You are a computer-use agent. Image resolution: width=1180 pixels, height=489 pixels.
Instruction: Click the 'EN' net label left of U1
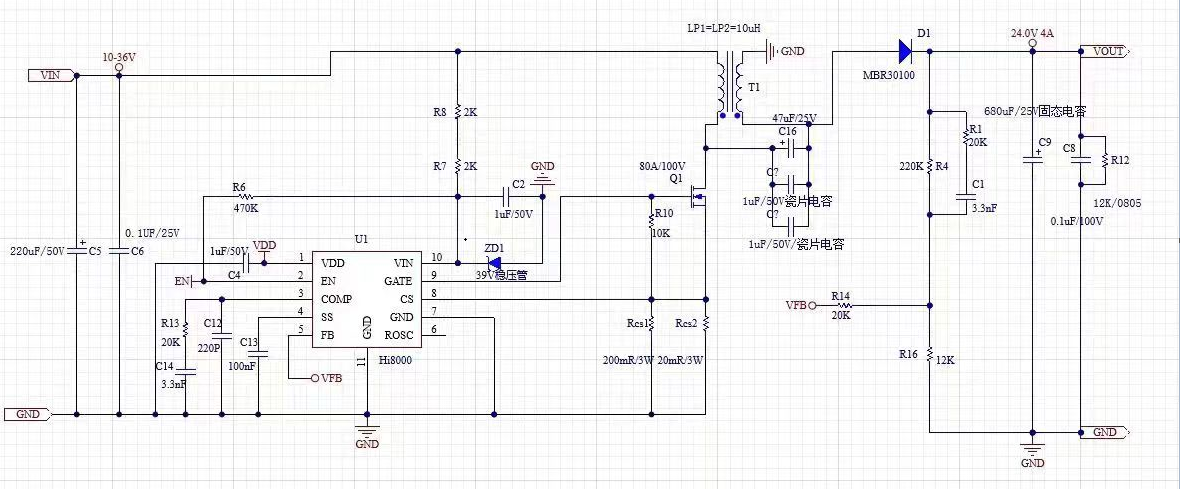[x=181, y=281]
